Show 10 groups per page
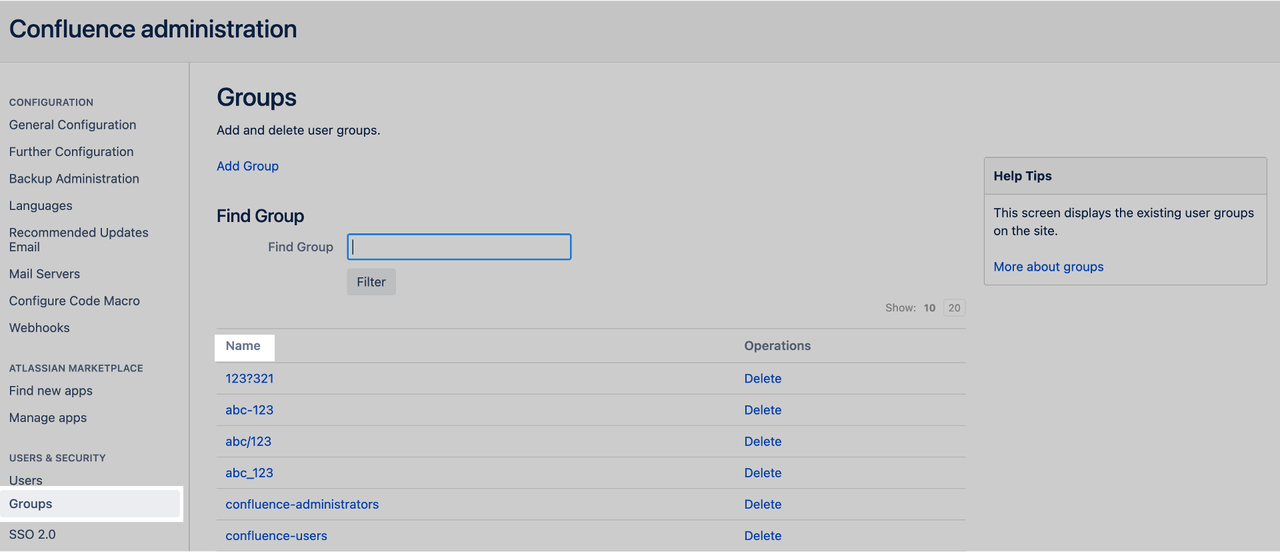Image resolution: width=1280 pixels, height=552 pixels. 929,308
